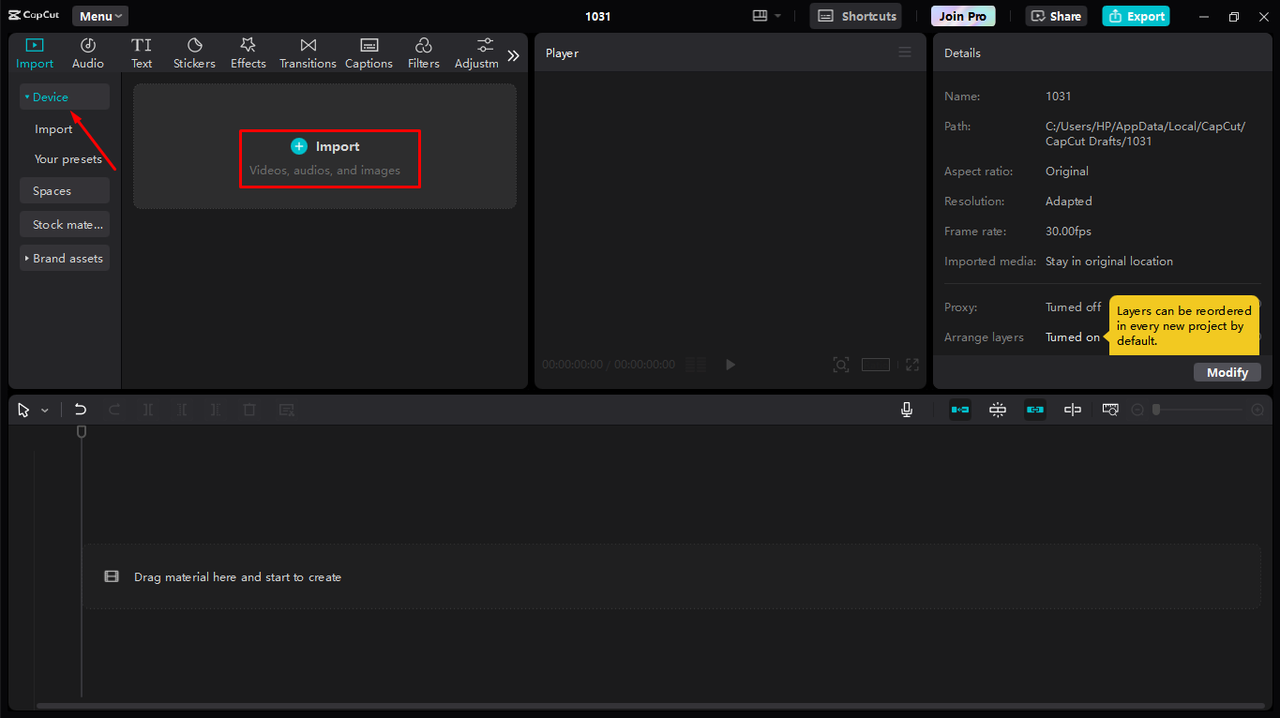The width and height of the screenshot is (1280, 718).
Task: Click the Delete left icon
Action: coord(182,410)
